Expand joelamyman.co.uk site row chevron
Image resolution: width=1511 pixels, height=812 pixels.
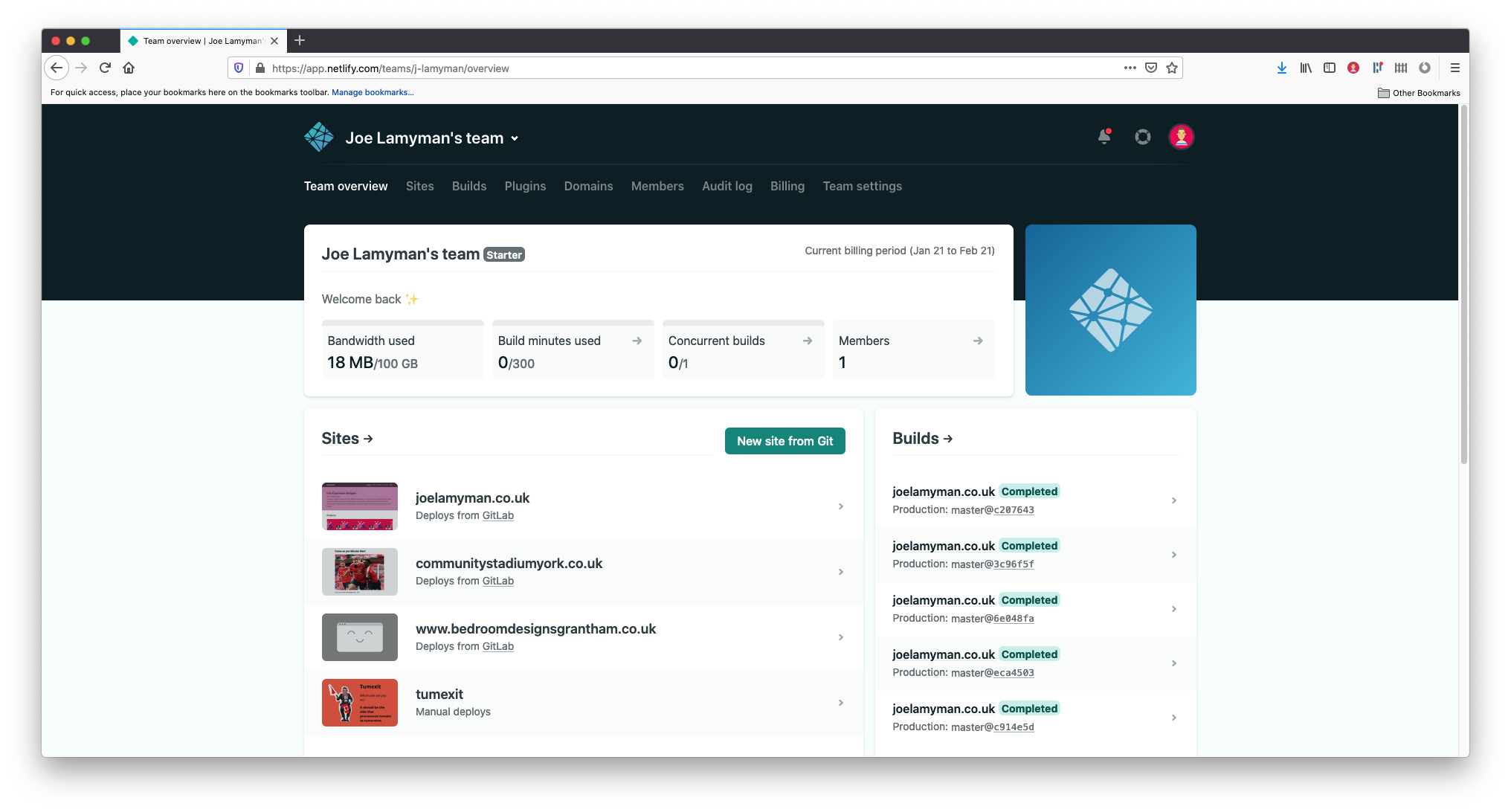coord(841,506)
